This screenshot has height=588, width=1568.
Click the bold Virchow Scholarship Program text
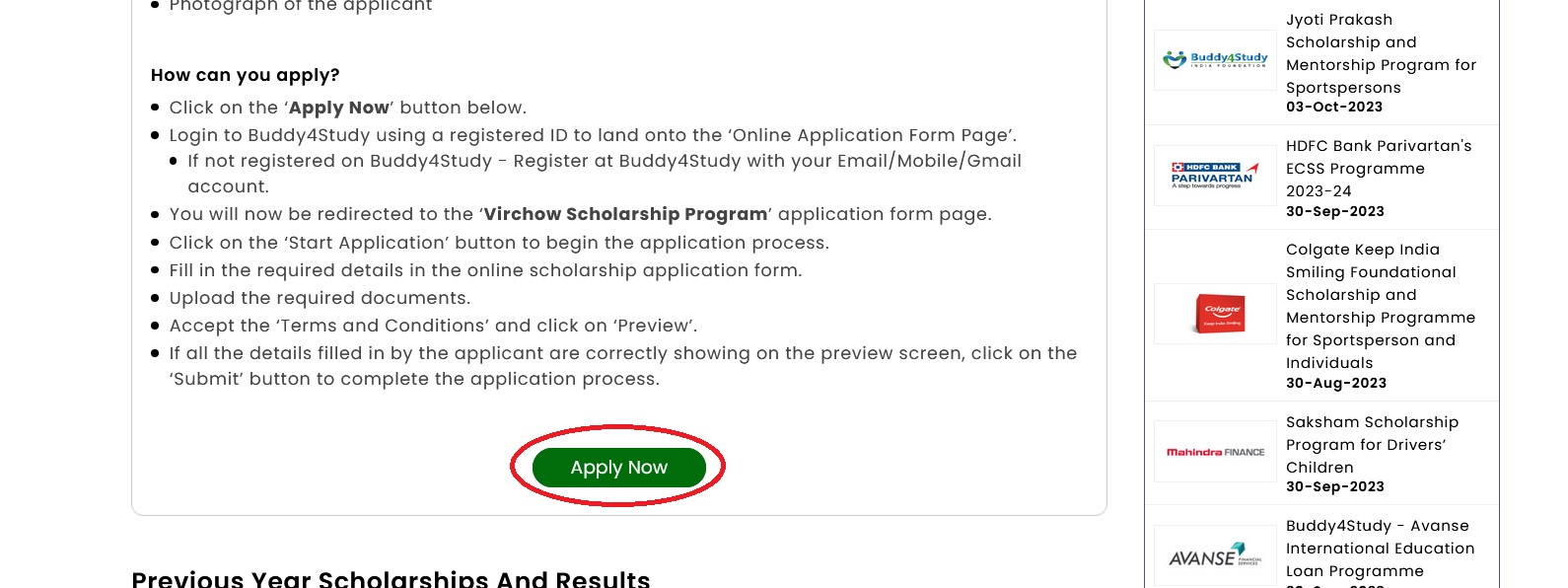(x=625, y=214)
